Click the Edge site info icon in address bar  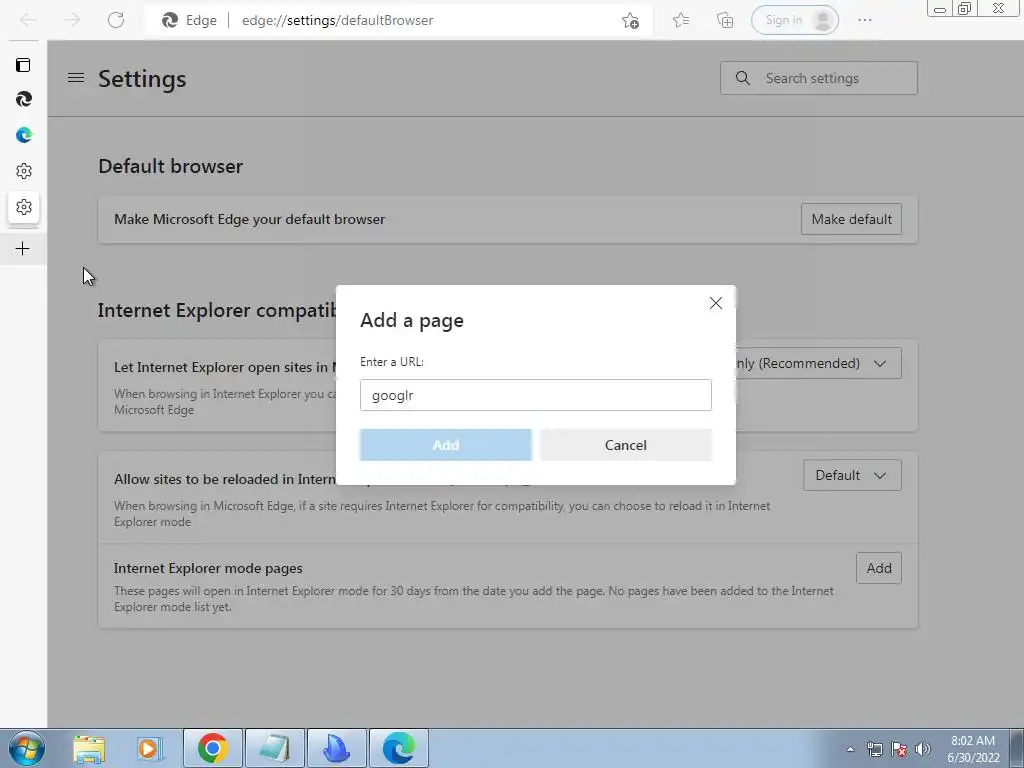click(x=170, y=20)
